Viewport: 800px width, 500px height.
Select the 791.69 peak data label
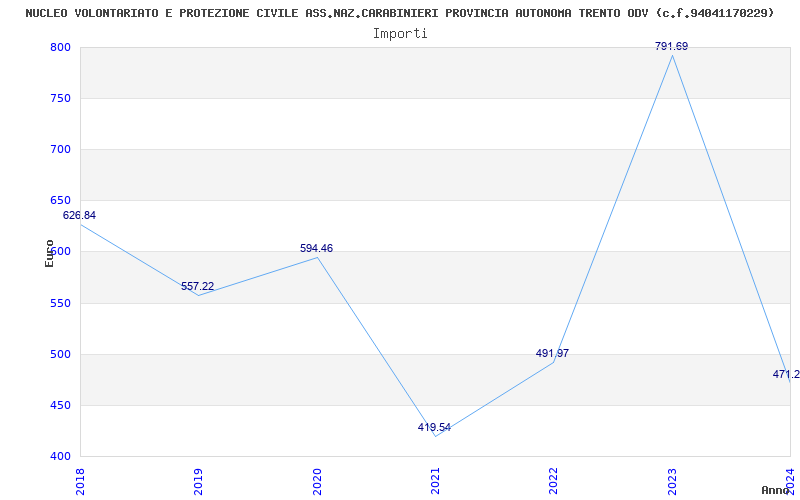(671, 46)
